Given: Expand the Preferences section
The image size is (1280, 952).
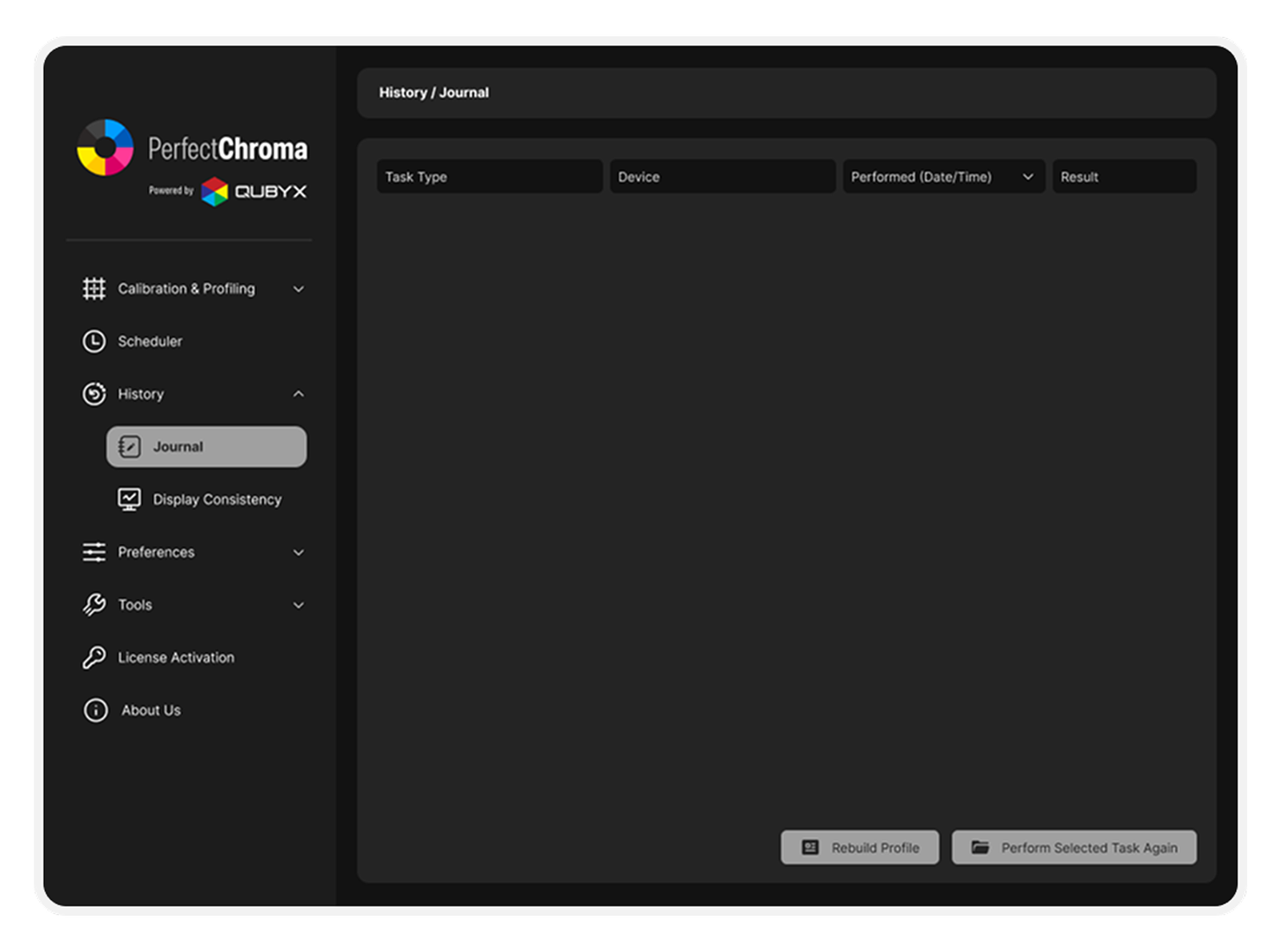Looking at the screenshot, I should [298, 552].
